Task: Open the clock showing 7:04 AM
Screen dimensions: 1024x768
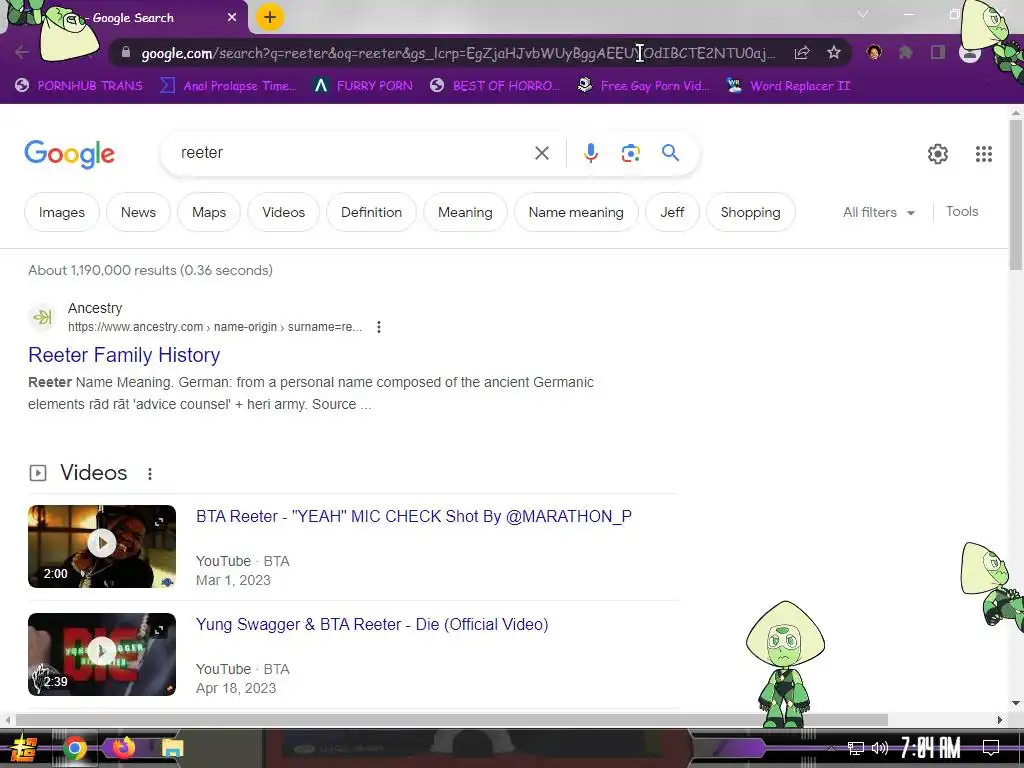Action: [931, 748]
